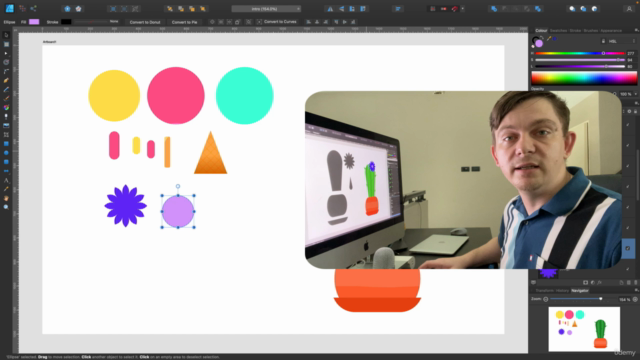The height and width of the screenshot is (360, 640).
Task: Click Move to Front arrange icon
Action: tap(203, 9)
